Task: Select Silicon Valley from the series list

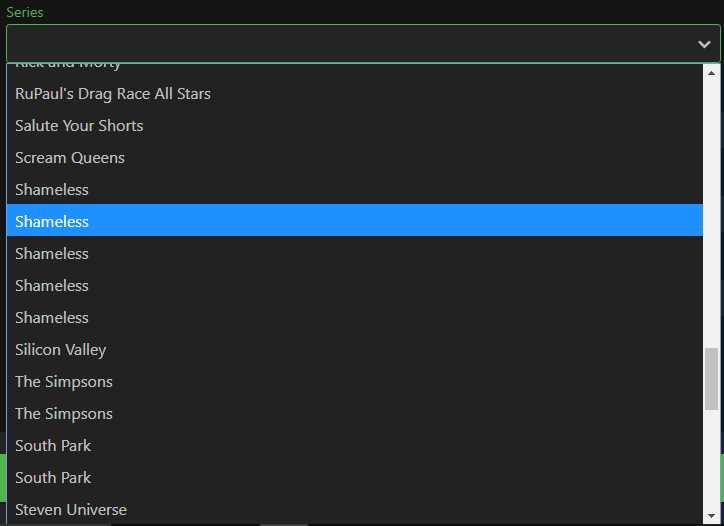Action: [60, 350]
